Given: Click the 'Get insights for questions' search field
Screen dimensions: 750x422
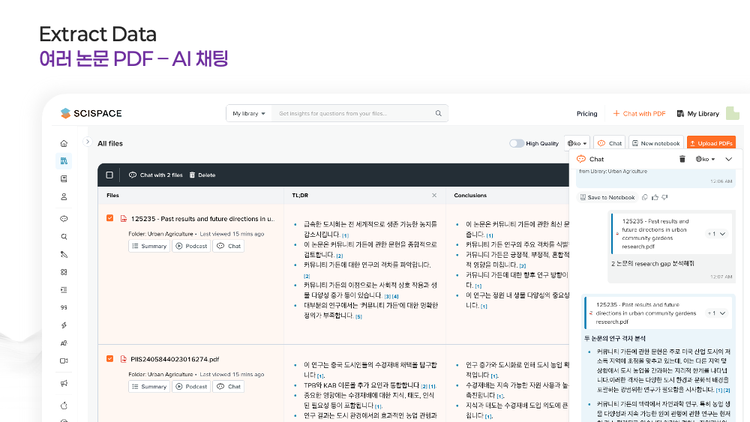Looking at the screenshot, I should (353, 113).
